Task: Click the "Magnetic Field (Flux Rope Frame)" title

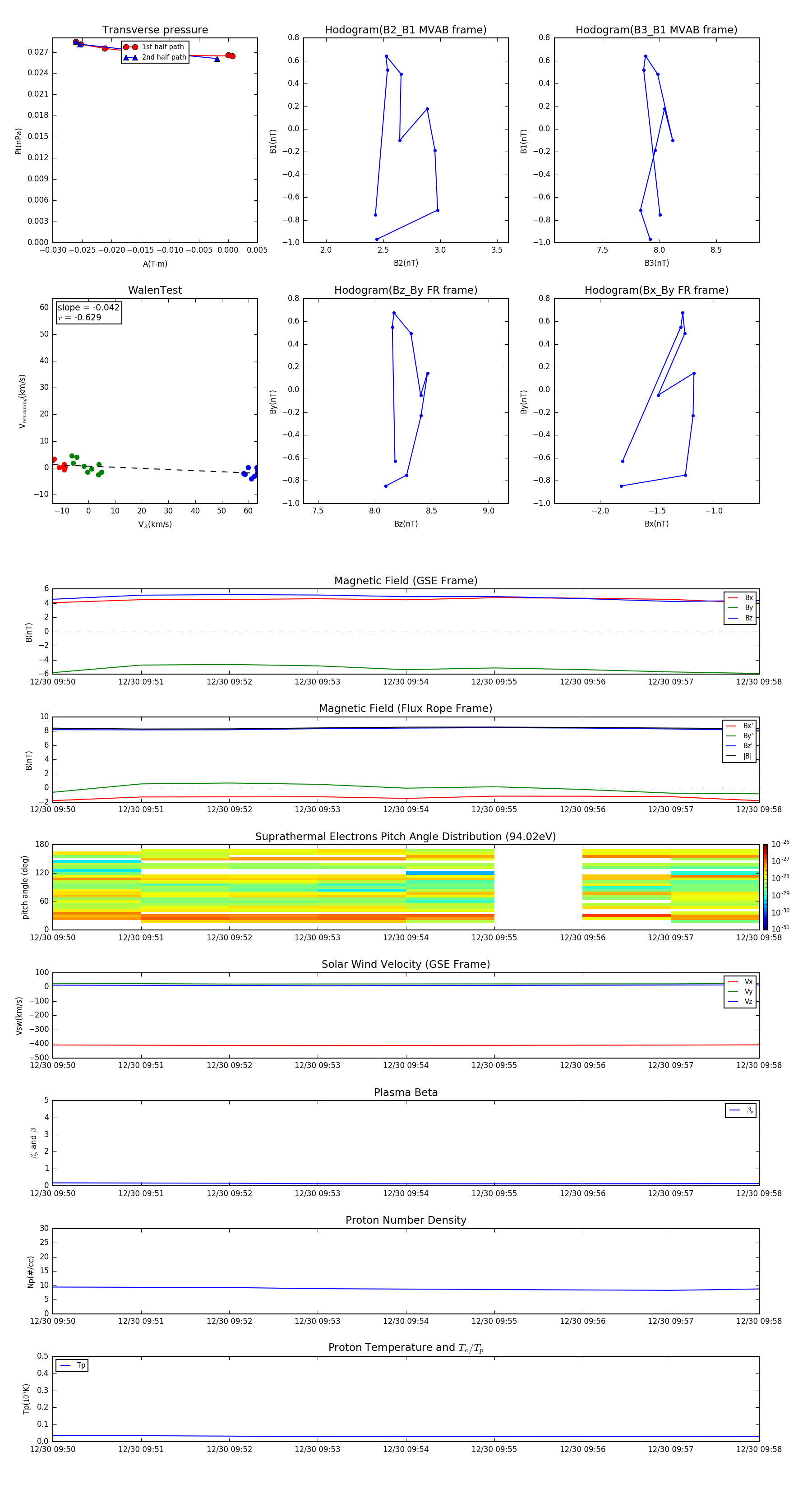Action: 406,709
